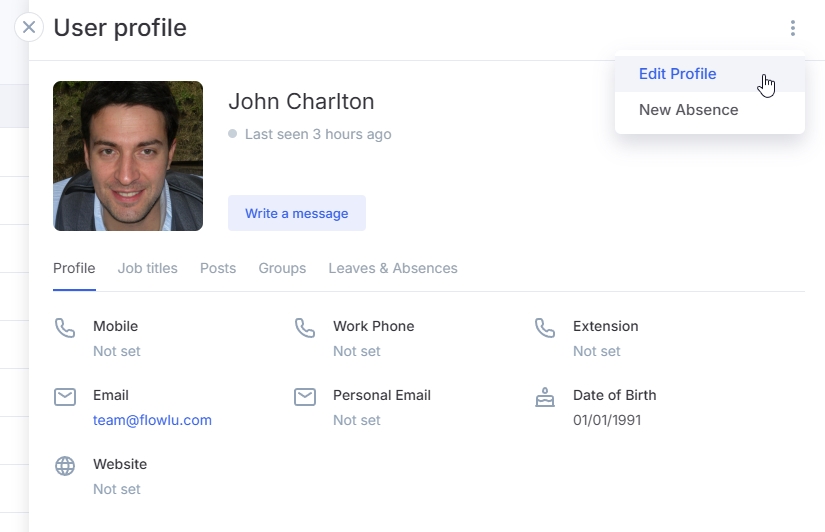Image resolution: width=825 pixels, height=532 pixels.
Task: Click the Email envelope icon
Action: point(65,397)
